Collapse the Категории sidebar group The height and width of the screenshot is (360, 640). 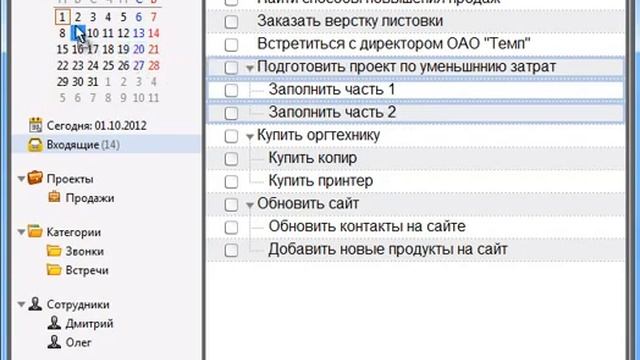tap(22, 232)
